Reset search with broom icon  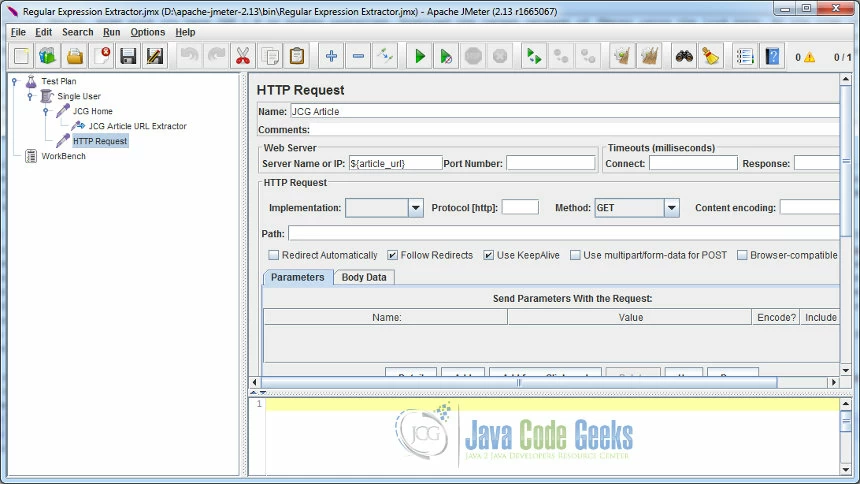pyautogui.click(x=711, y=56)
